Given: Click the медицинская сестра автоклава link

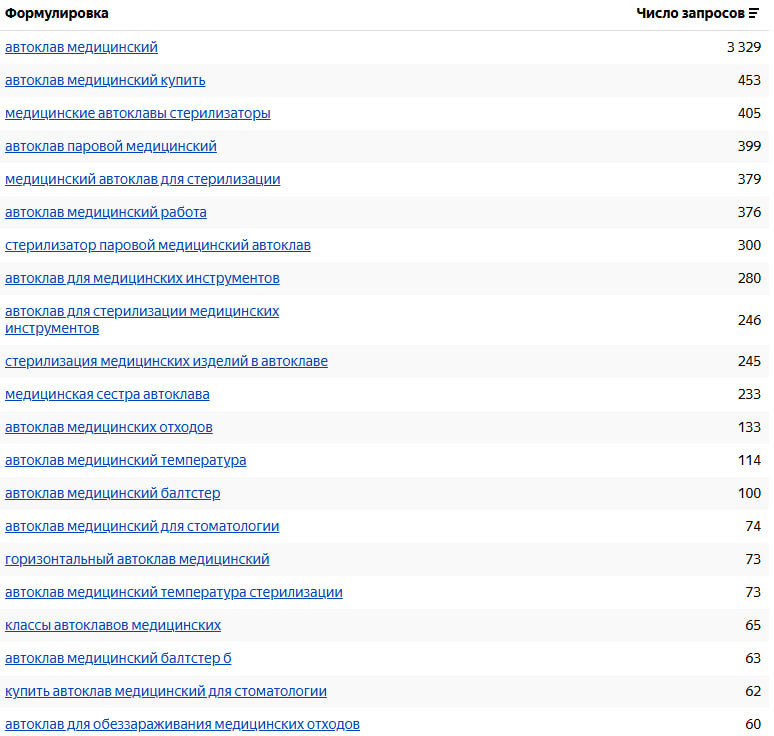Looking at the screenshot, I should 107,394.
